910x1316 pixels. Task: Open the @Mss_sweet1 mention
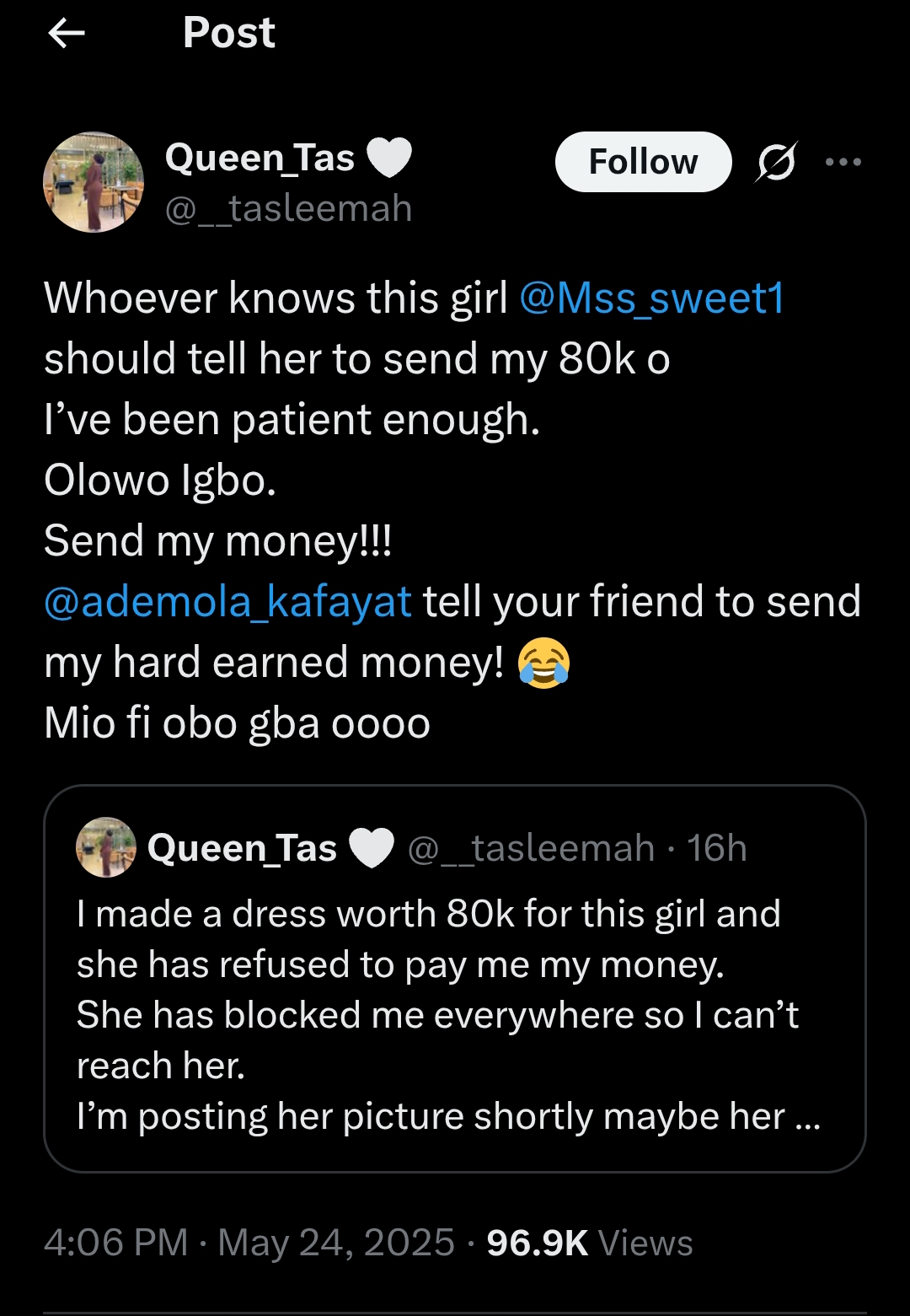point(651,298)
